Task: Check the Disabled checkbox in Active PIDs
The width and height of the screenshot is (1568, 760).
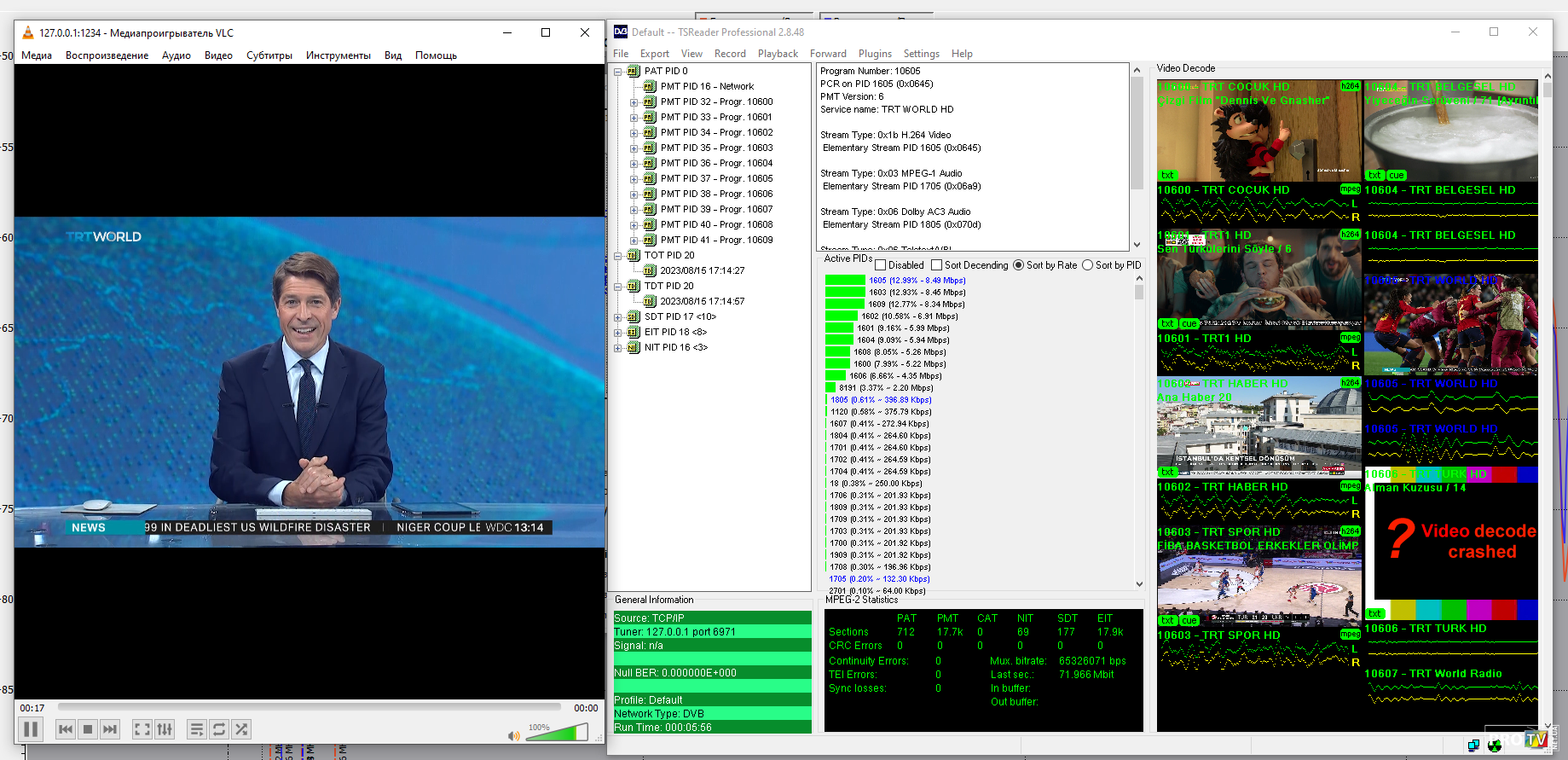Action: click(881, 265)
